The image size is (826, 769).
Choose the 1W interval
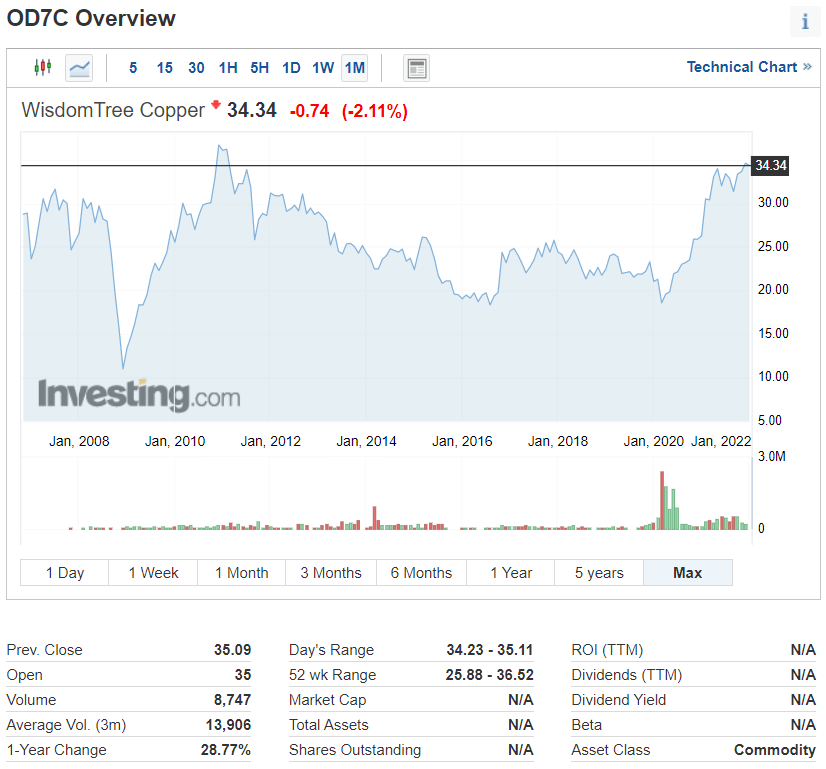click(x=323, y=68)
